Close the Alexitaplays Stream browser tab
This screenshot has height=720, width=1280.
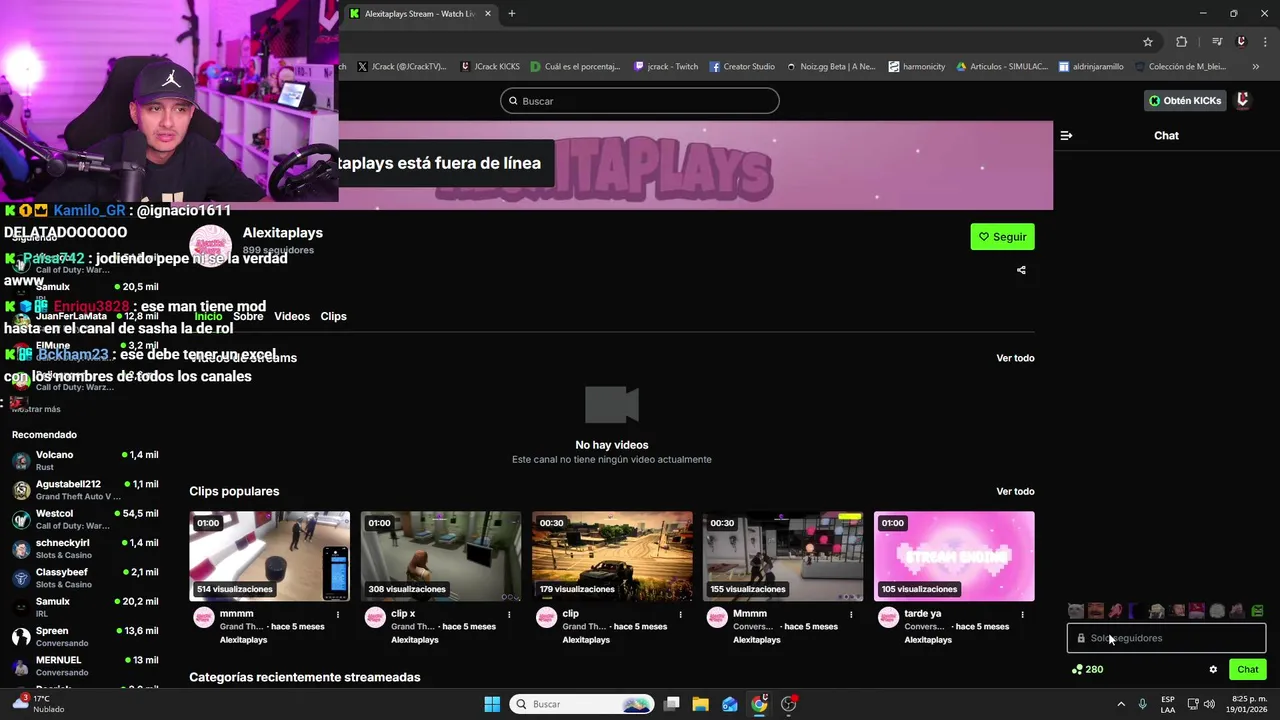tap(488, 14)
